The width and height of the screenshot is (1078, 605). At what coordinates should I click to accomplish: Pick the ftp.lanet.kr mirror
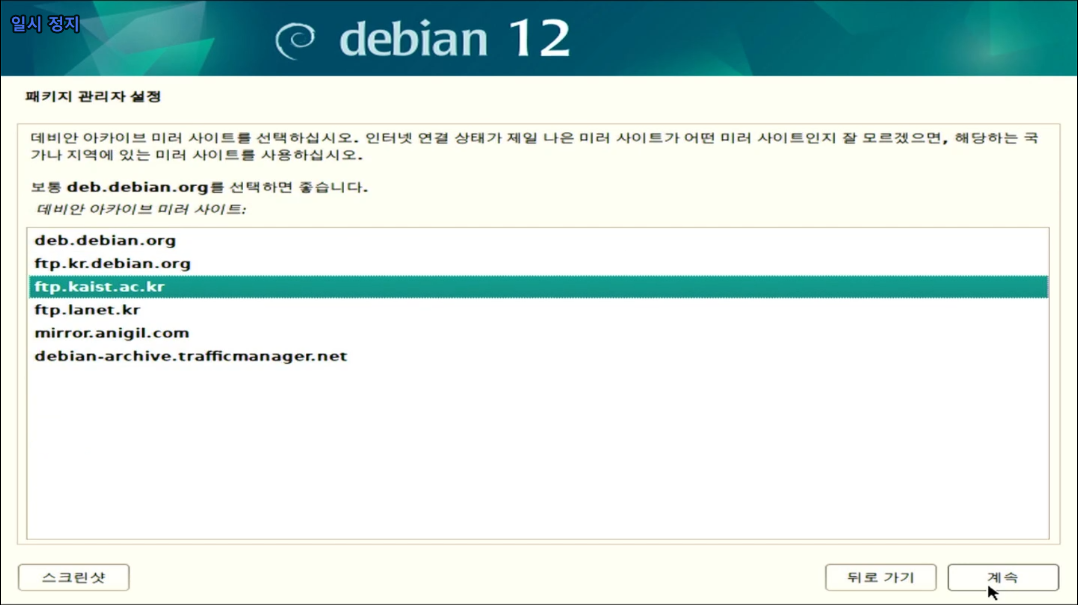point(538,310)
